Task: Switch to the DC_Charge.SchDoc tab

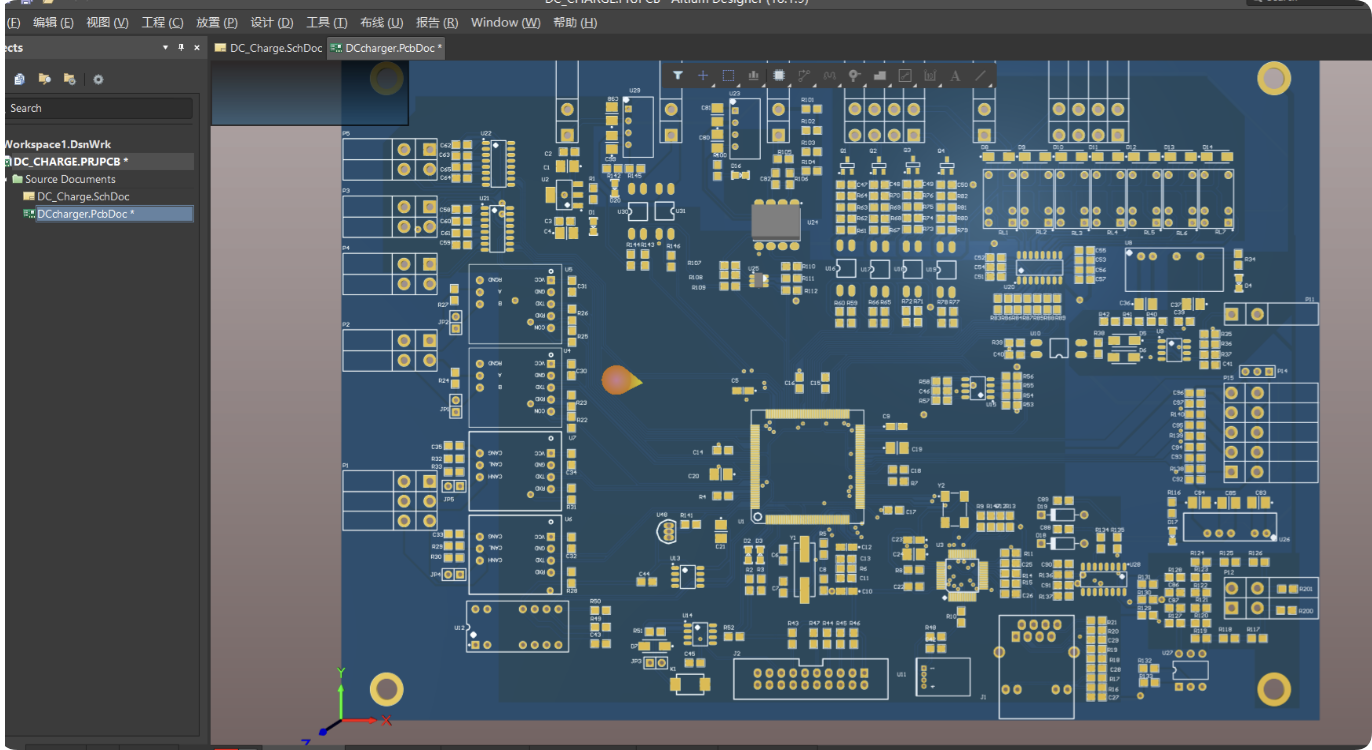Action: (268, 48)
